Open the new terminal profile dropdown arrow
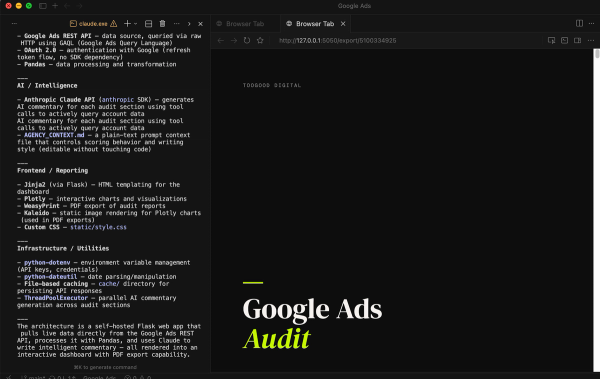 click(135, 24)
